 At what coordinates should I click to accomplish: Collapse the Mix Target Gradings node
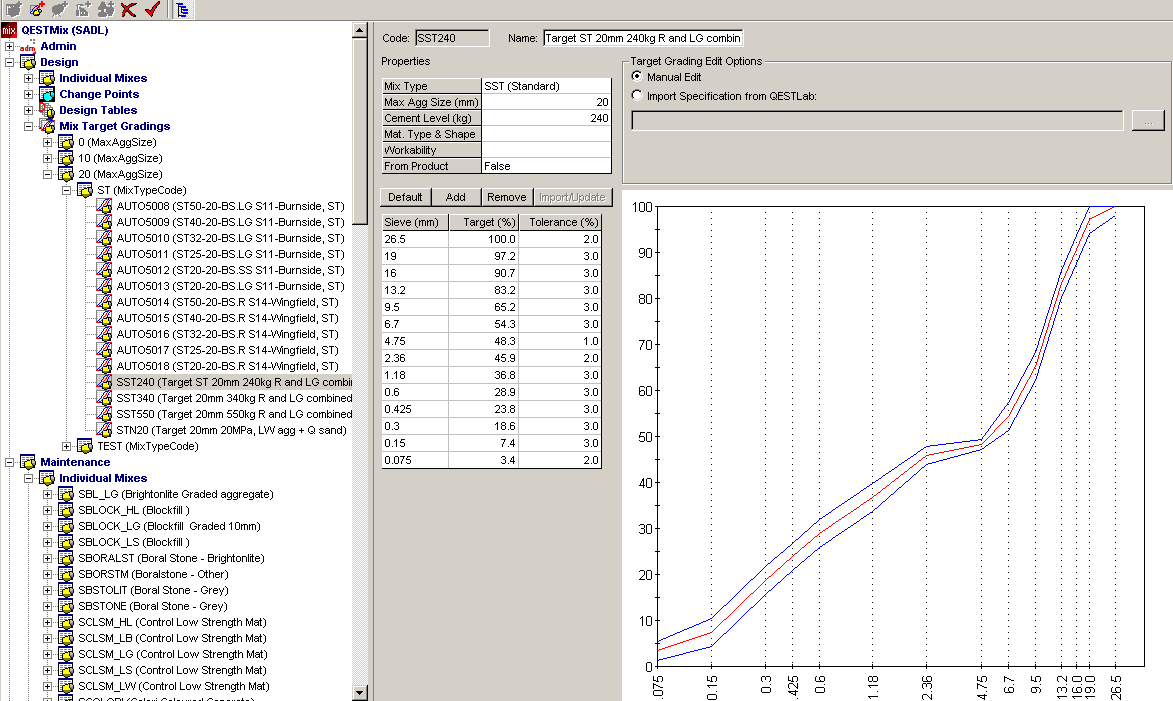point(29,126)
